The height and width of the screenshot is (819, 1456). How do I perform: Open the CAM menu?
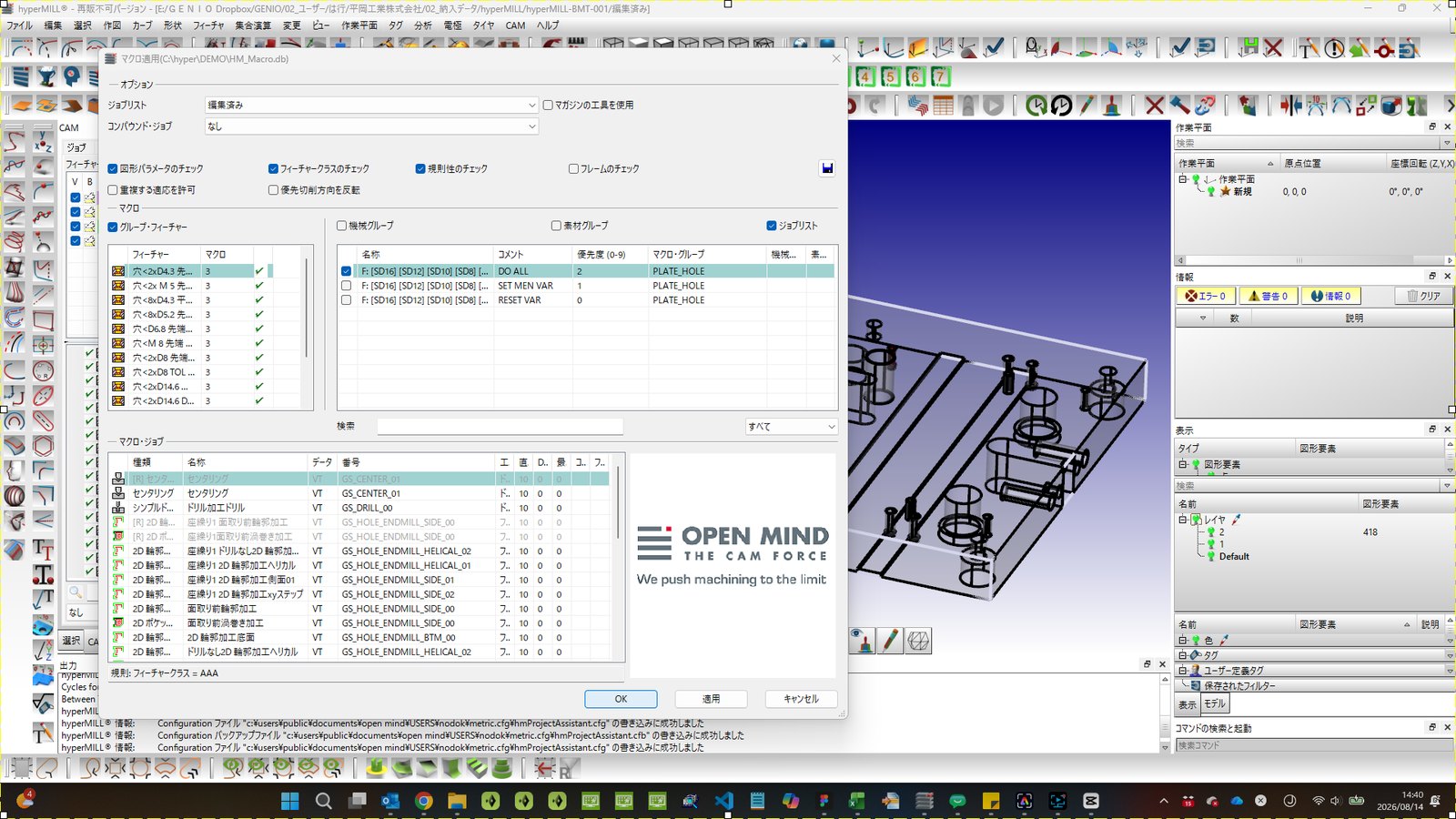click(515, 25)
